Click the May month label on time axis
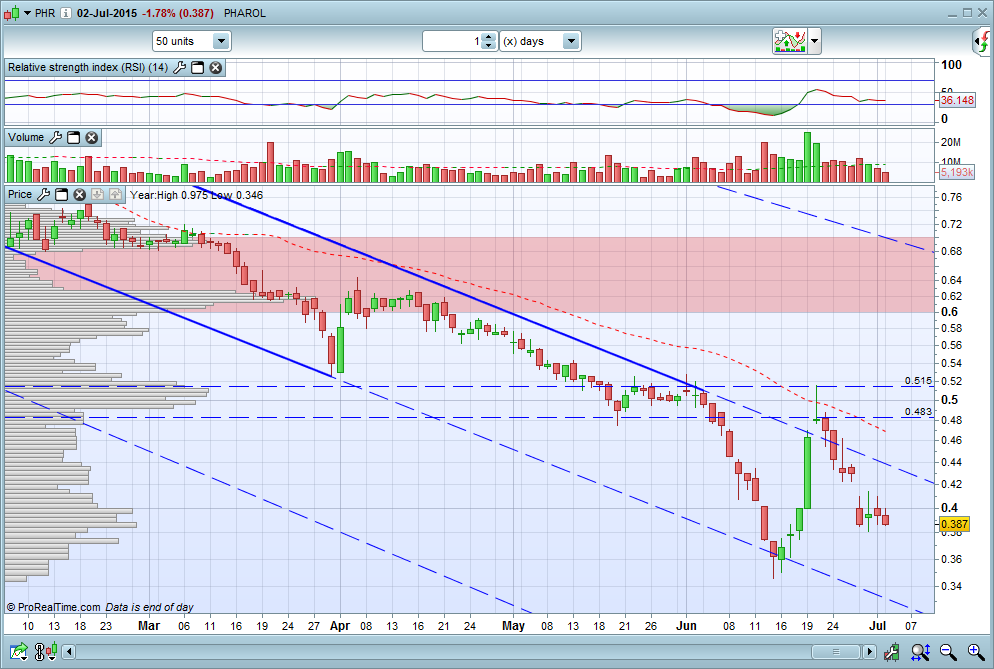The image size is (994, 669). pos(513,626)
